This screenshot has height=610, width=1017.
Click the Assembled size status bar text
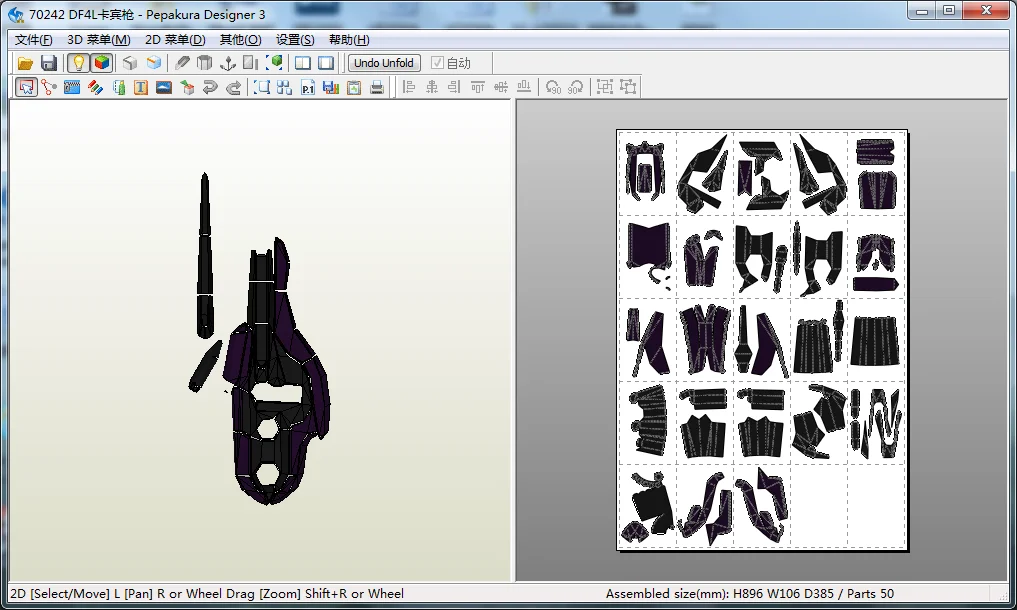749,593
